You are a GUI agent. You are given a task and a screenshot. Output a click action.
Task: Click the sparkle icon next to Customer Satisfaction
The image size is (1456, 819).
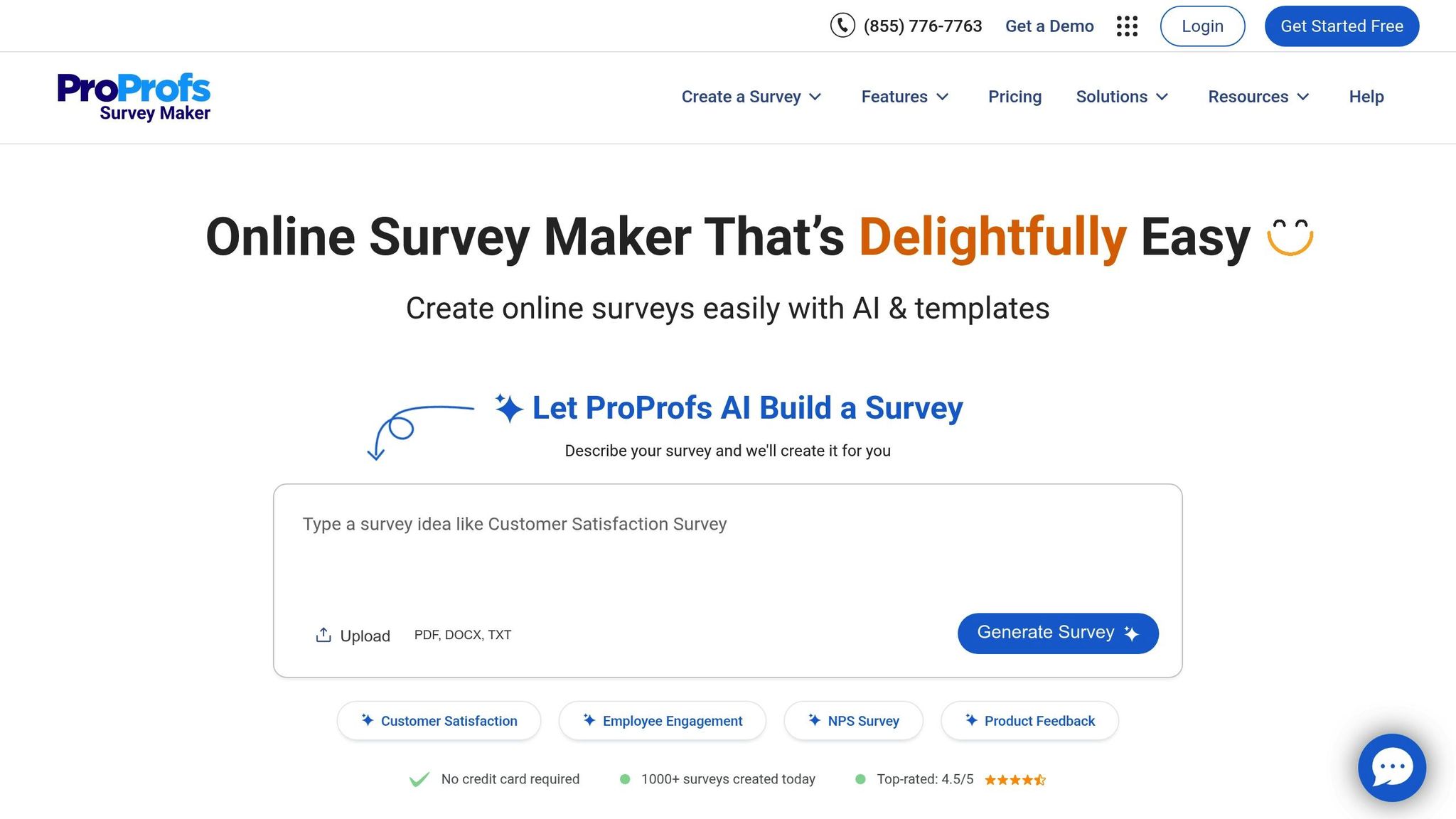click(367, 720)
